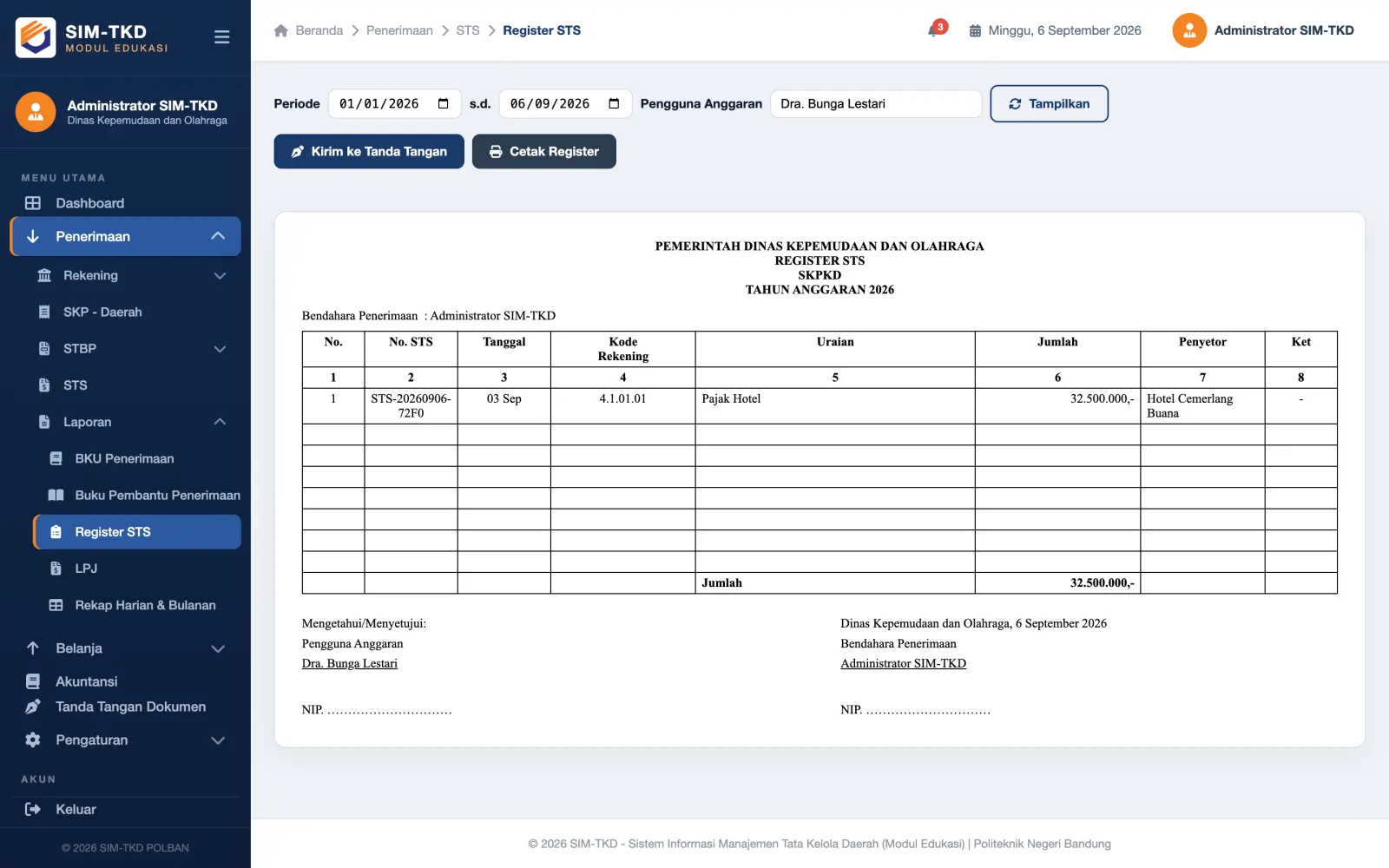The image size is (1389, 868).
Task: Log out using Keluar
Action: pyautogui.click(x=125, y=809)
